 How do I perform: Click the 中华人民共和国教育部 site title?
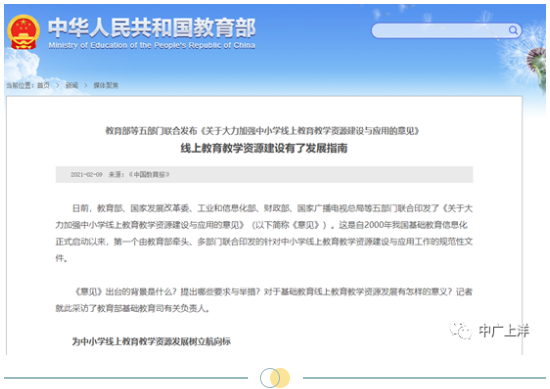point(152,28)
